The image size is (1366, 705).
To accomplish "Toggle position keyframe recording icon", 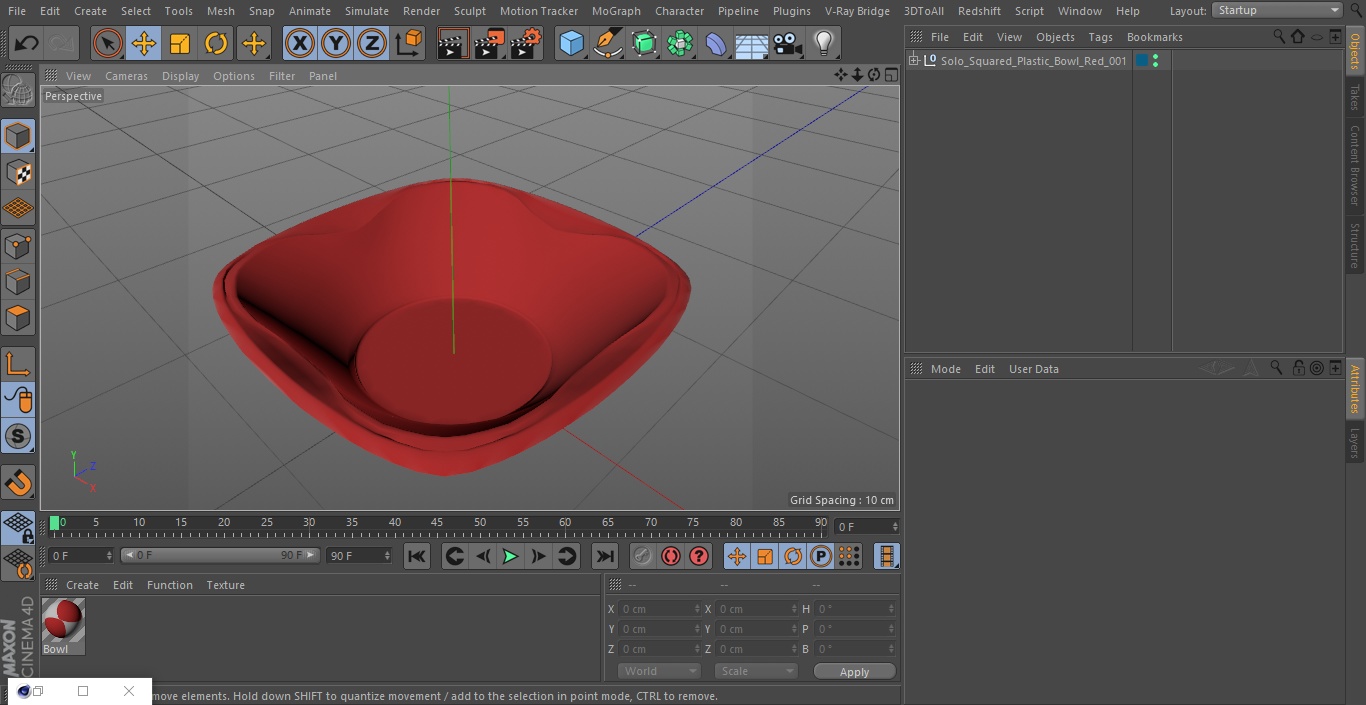I will point(737,556).
